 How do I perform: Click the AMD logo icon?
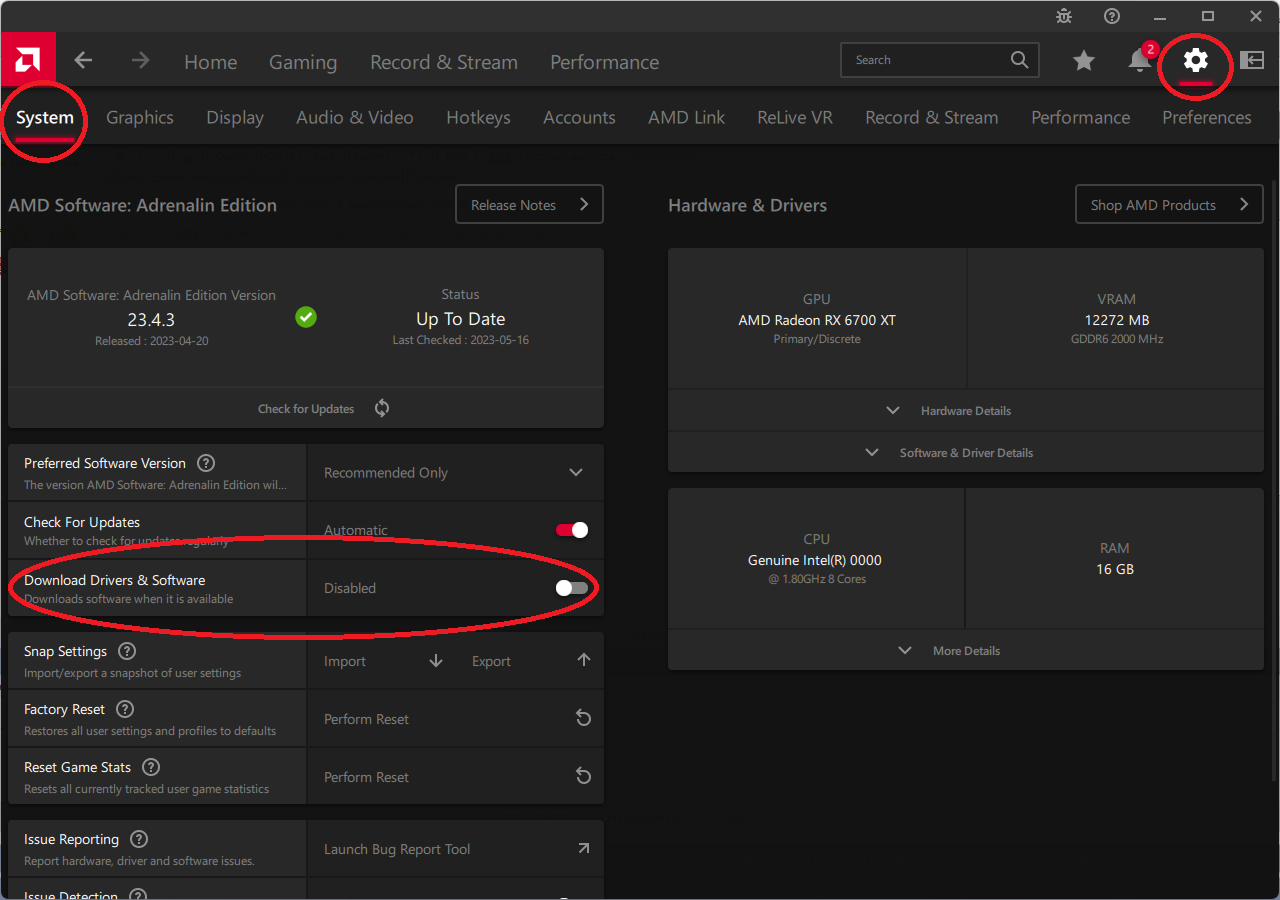28,60
